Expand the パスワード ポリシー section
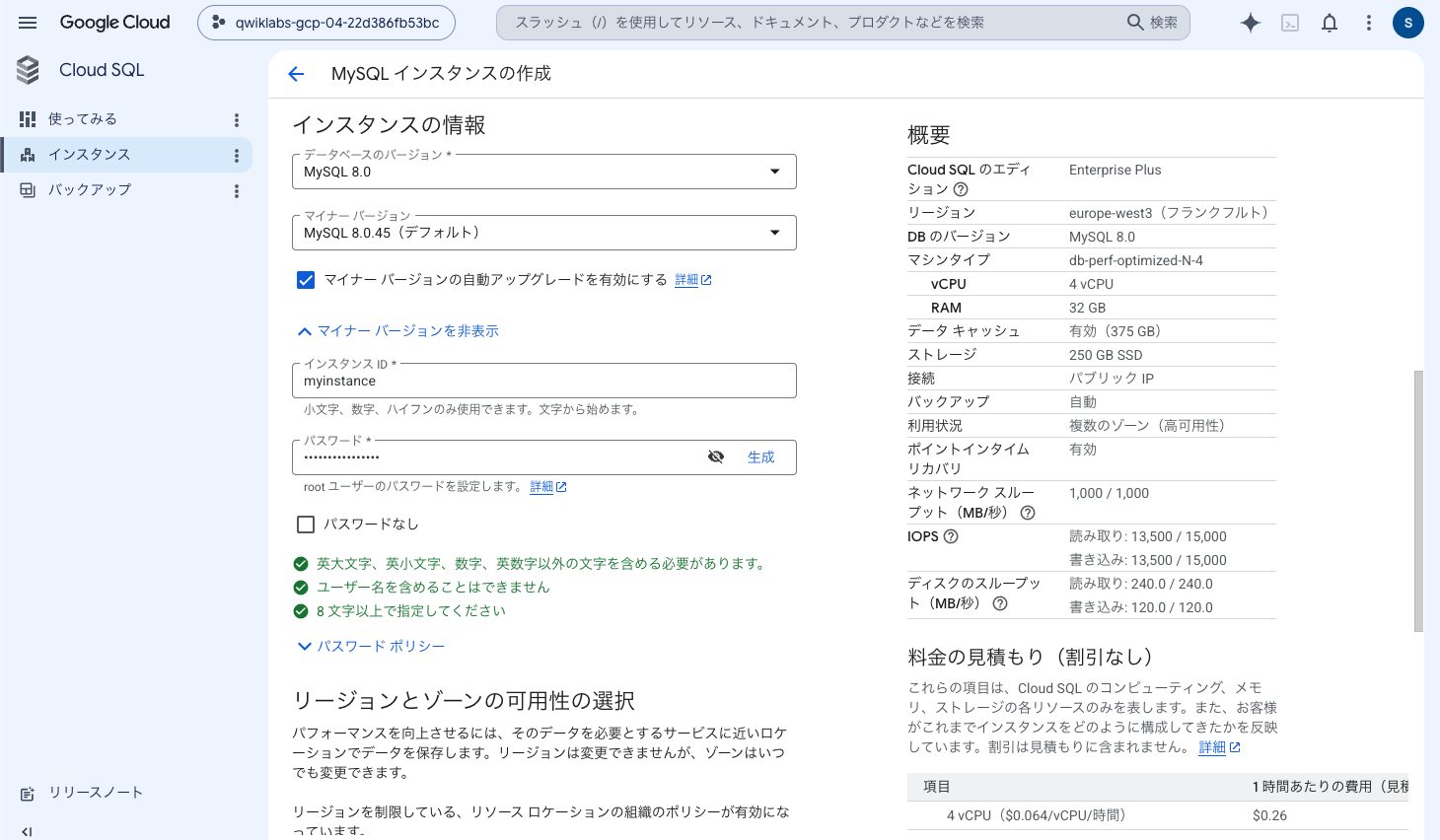The image size is (1440, 840). (x=371, y=647)
